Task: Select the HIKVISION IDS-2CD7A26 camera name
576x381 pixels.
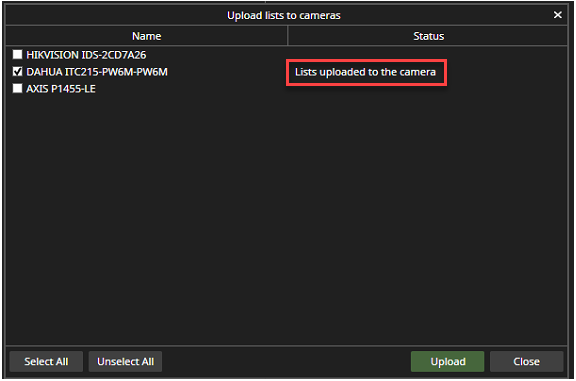Action: tap(86, 55)
